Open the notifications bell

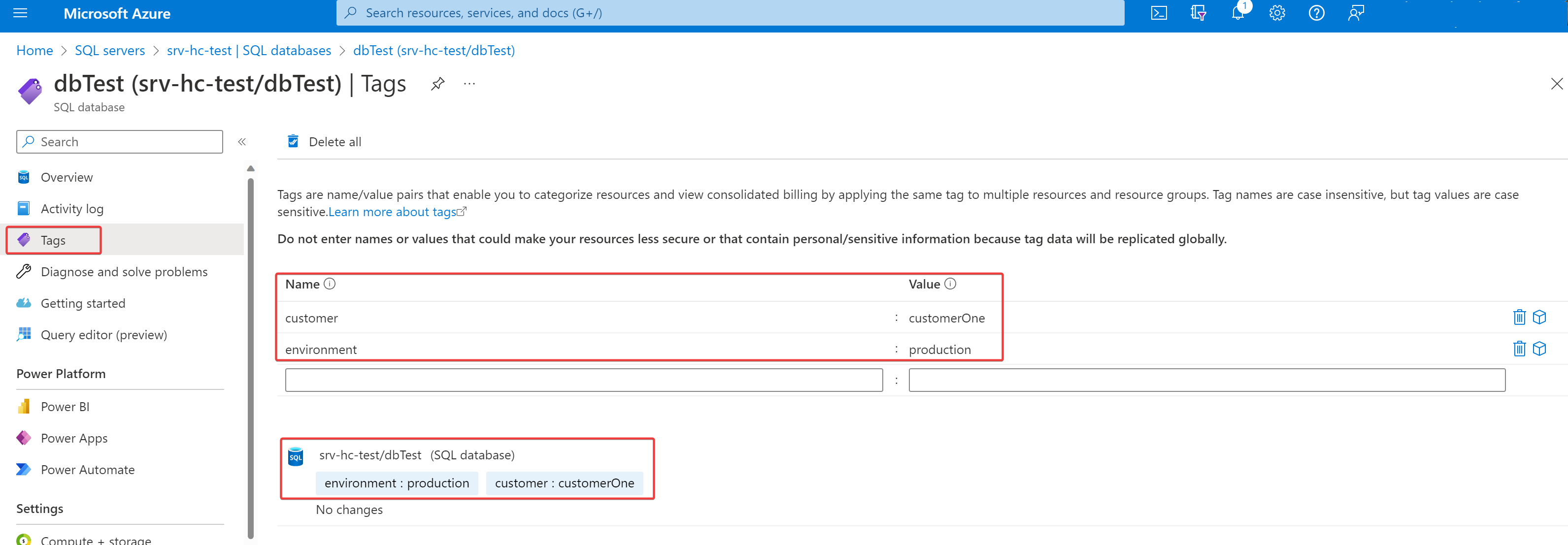click(1237, 13)
